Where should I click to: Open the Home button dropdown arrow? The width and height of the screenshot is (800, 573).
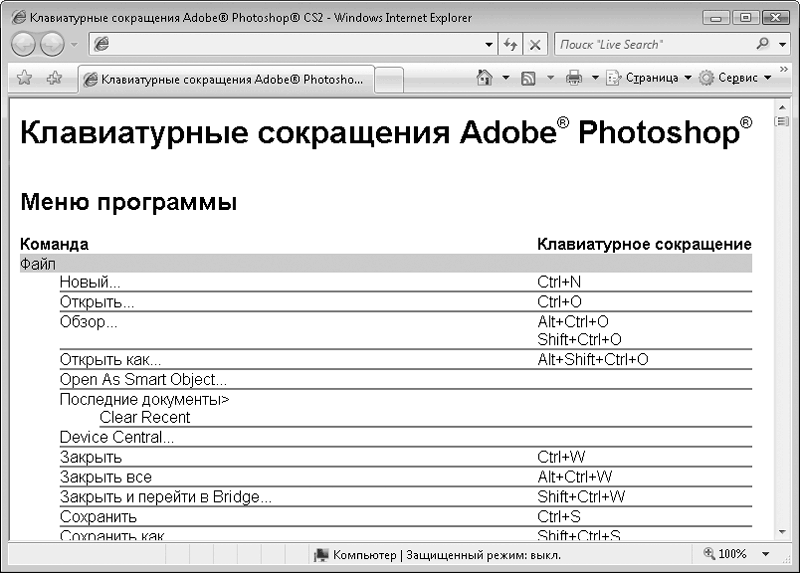506,77
